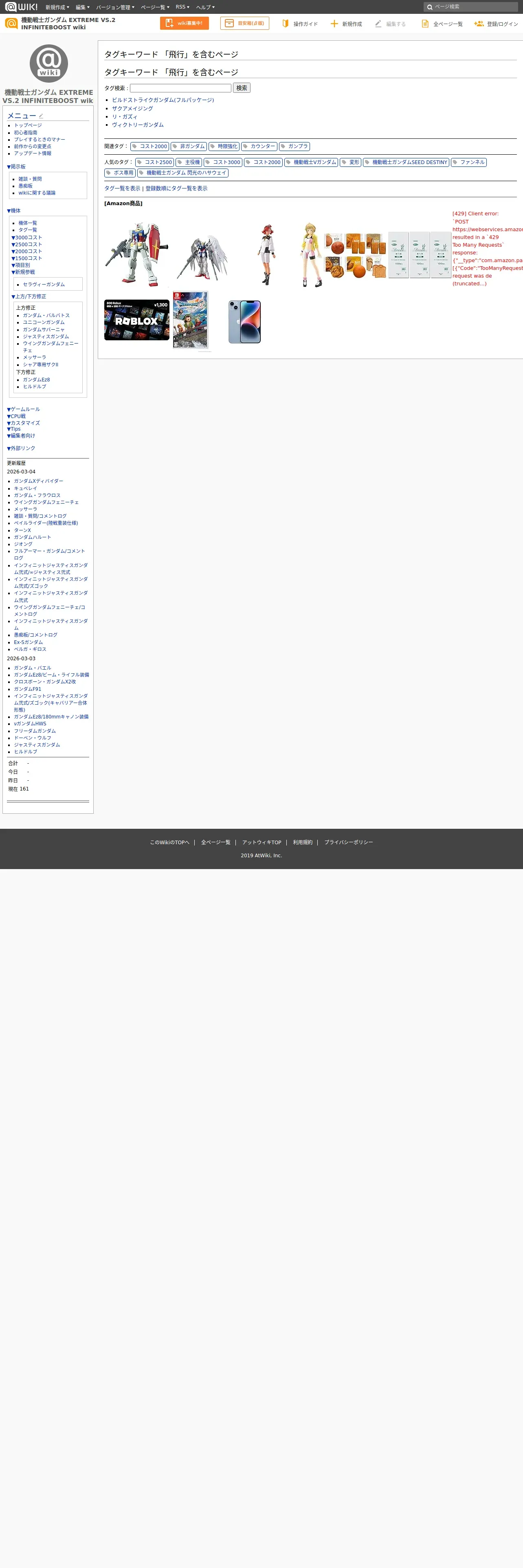Click the @WIKI logo in the top bar
The image size is (523, 1568).
tap(21, 7)
